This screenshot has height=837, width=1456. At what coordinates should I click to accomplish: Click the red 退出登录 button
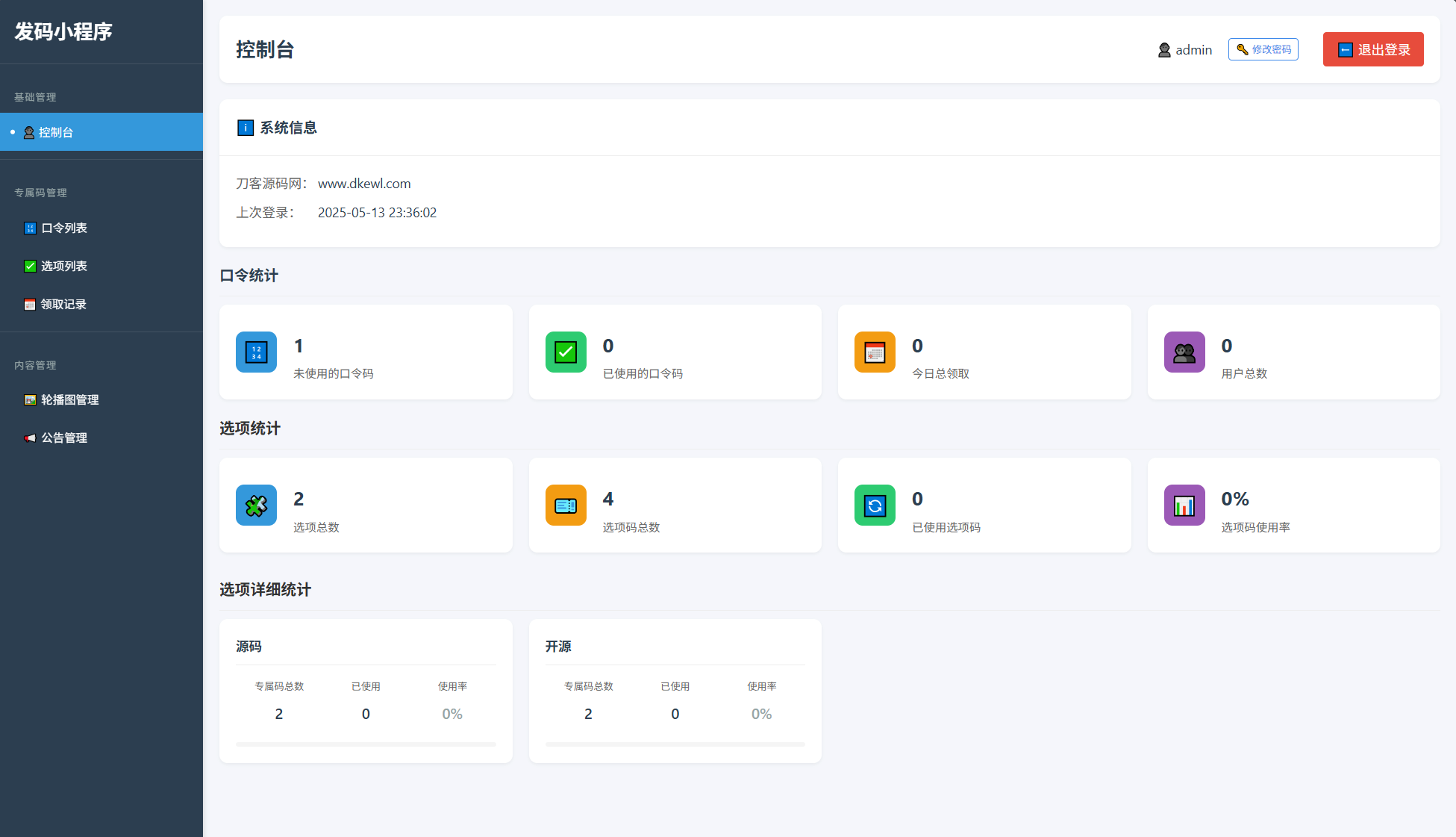[x=1373, y=49]
